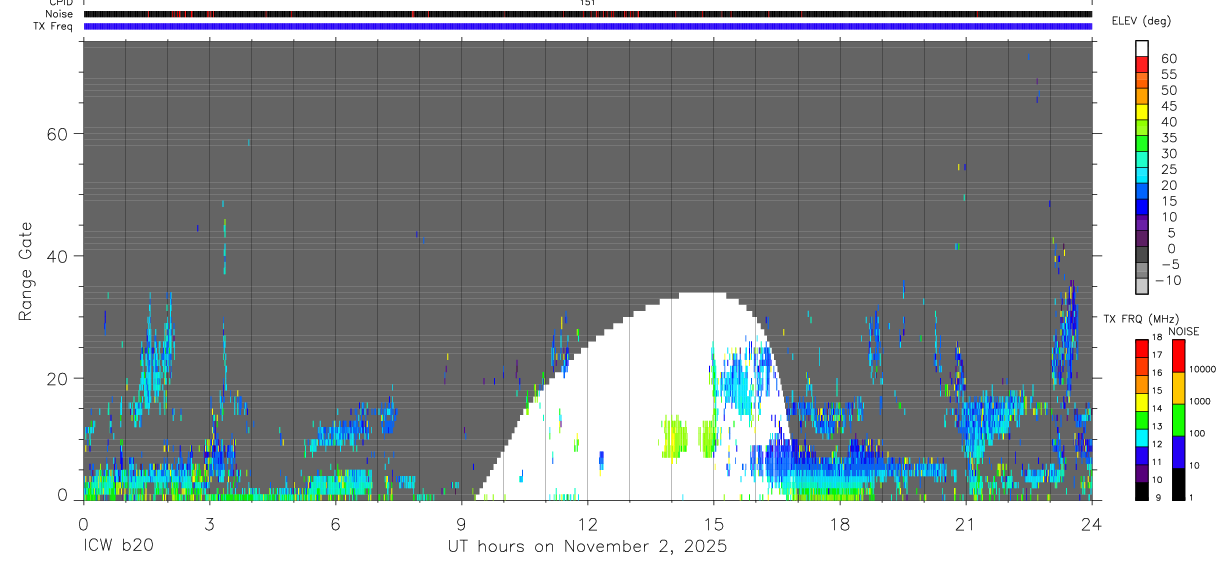Click the black Noise strip above plot
Image resolution: width=1228 pixels, height=567 pixels.
point(587,14)
